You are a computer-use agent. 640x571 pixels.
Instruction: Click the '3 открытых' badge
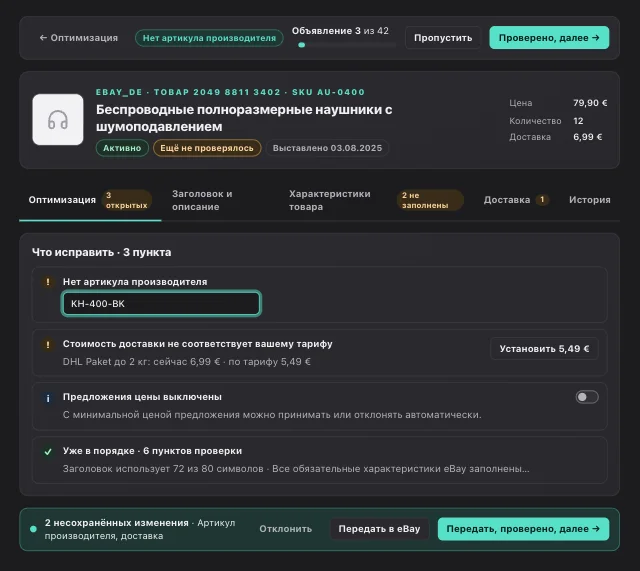pyautogui.click(x=127, y=200)
